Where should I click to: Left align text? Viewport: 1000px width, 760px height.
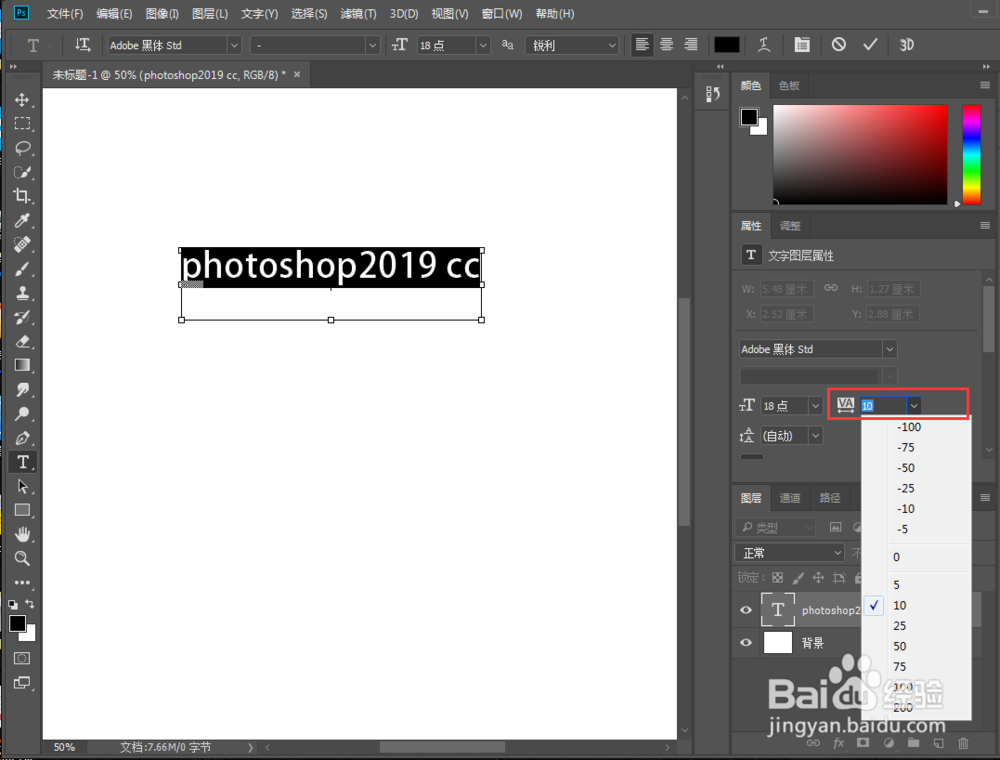(x=642, y=45)
